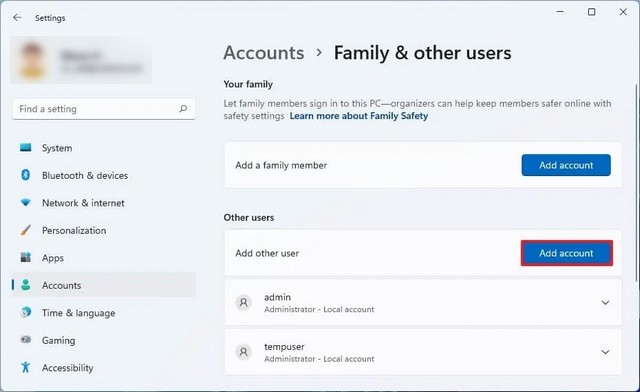The height and width of the screenshot is (392, 640).
Task: Add account for a family member
Action: [566, 165]
